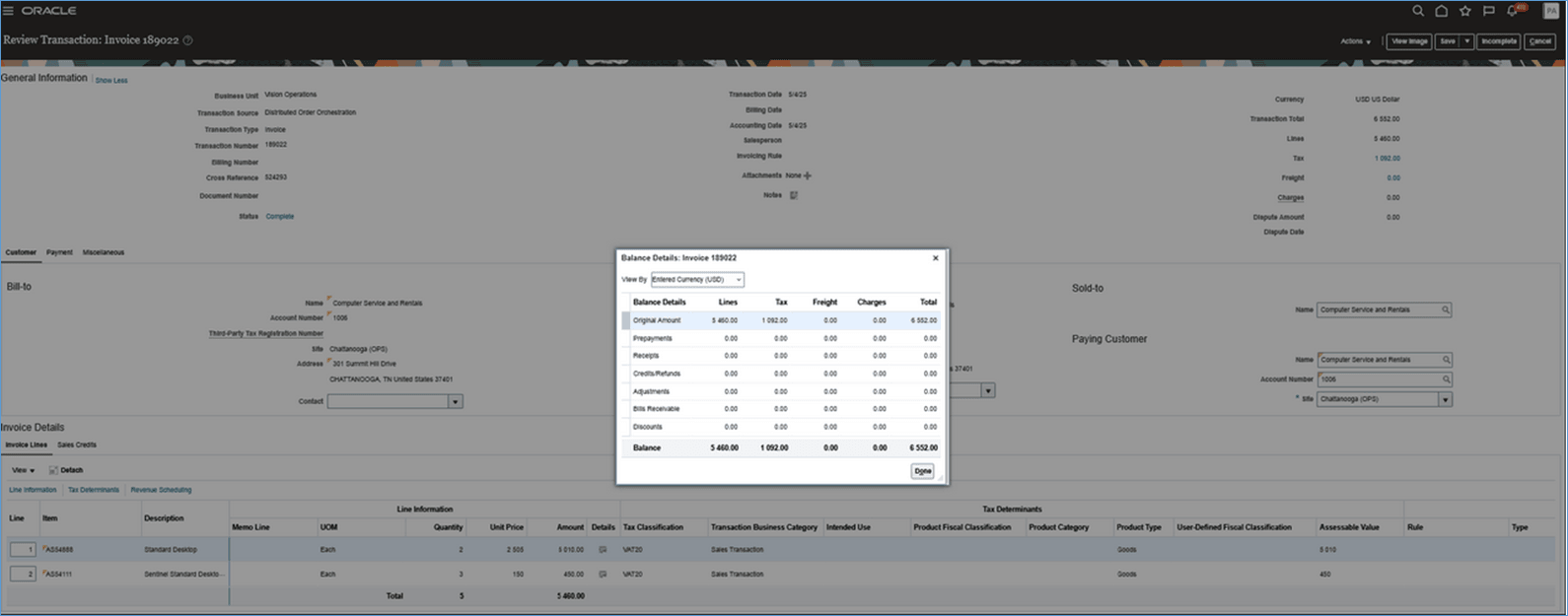Switch to the Payment tab

pyautogui.click(x=59, y=252)
